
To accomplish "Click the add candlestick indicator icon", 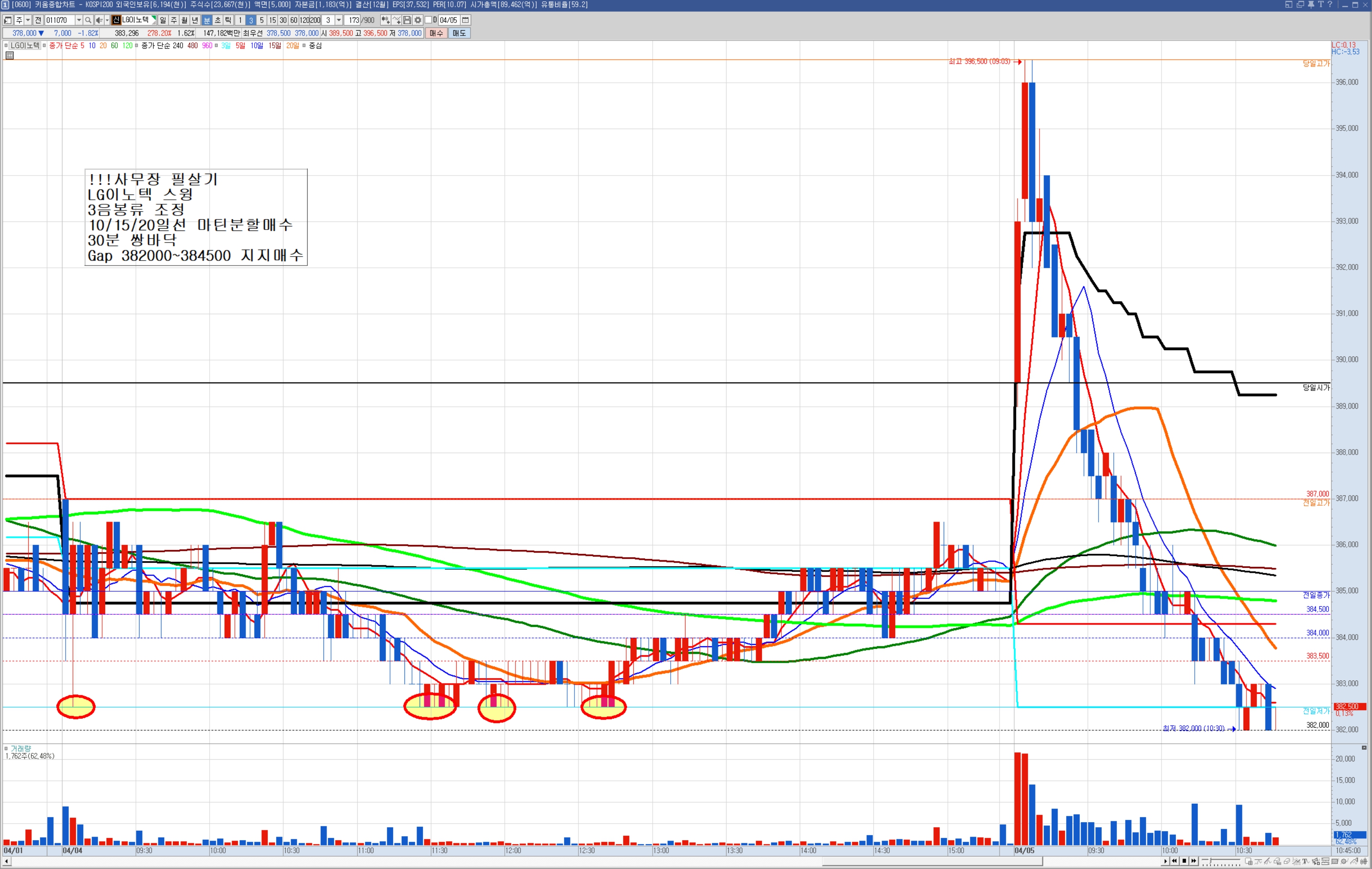I will click(x=386, y=20).
